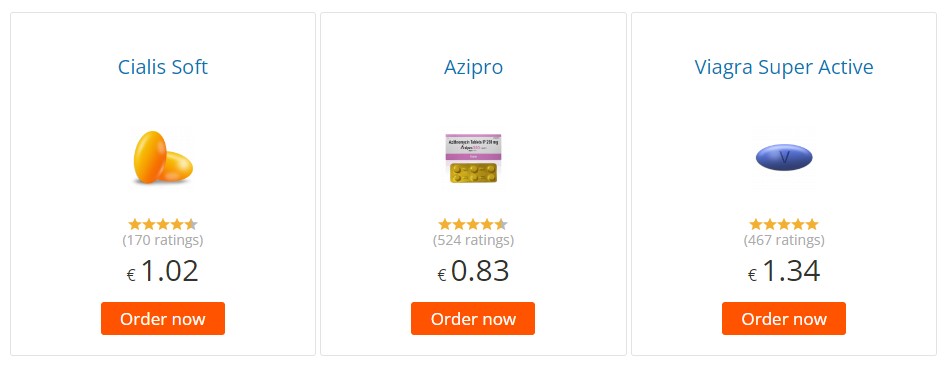This screenshot has height=366, width=951.
Task: Click the five-star rating for Viagra Super Active
Action: click(784, 225)
